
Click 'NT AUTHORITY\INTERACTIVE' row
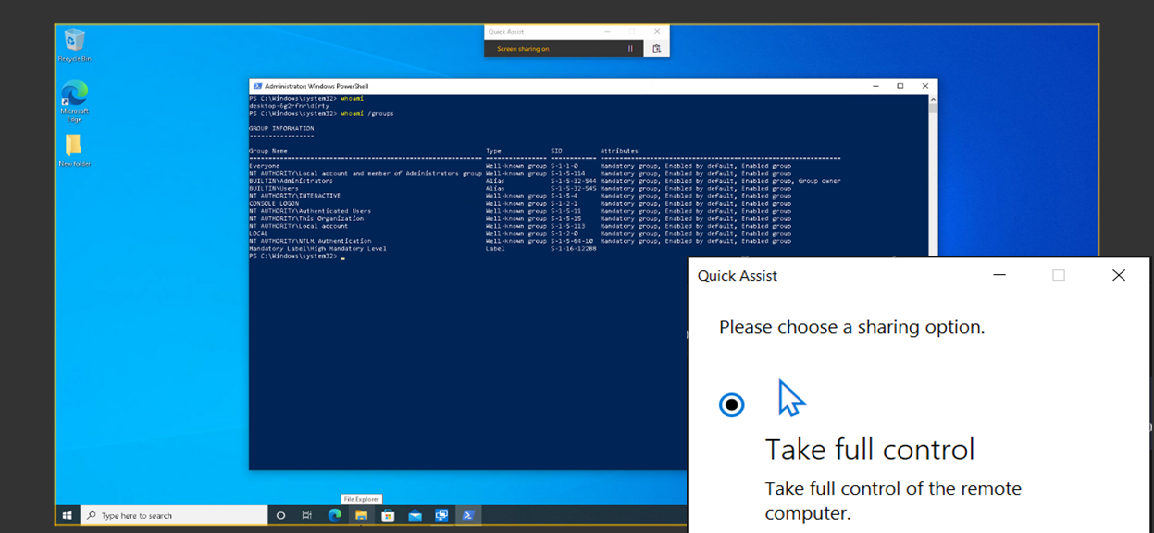pos(520,196)
